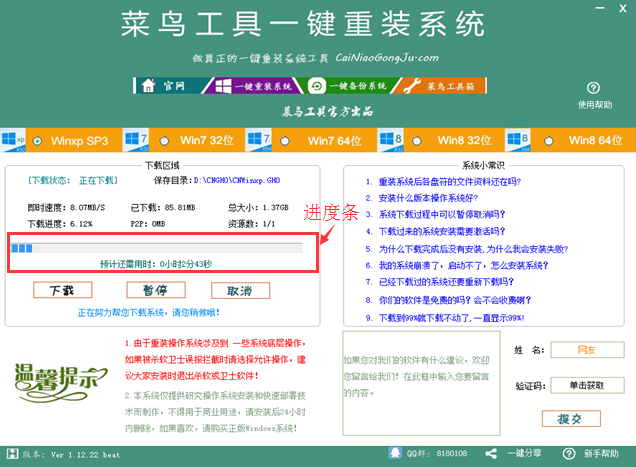
Task: Click the 下载 button
Action: coord(62,290)
